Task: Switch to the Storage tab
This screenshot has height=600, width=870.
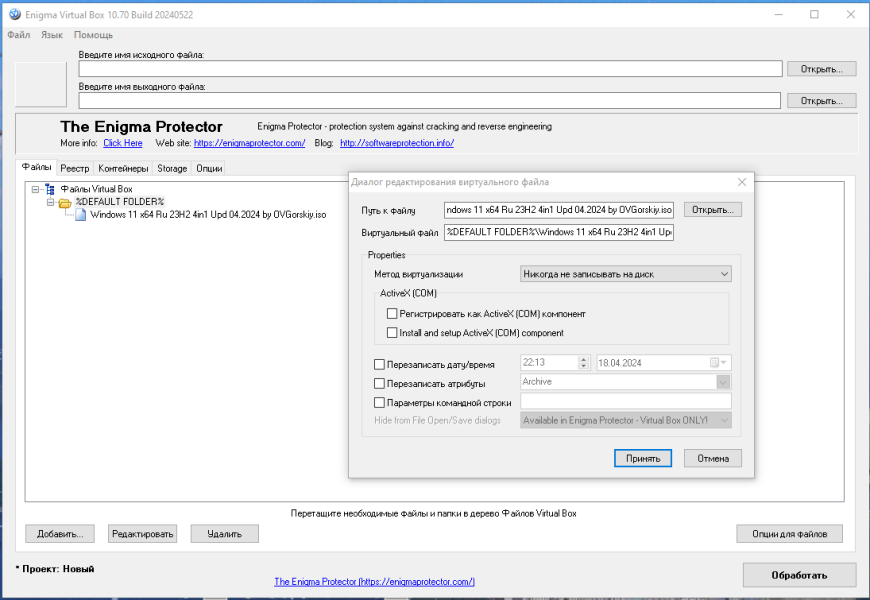Action: pyautogui.click(x=172, y=168)
